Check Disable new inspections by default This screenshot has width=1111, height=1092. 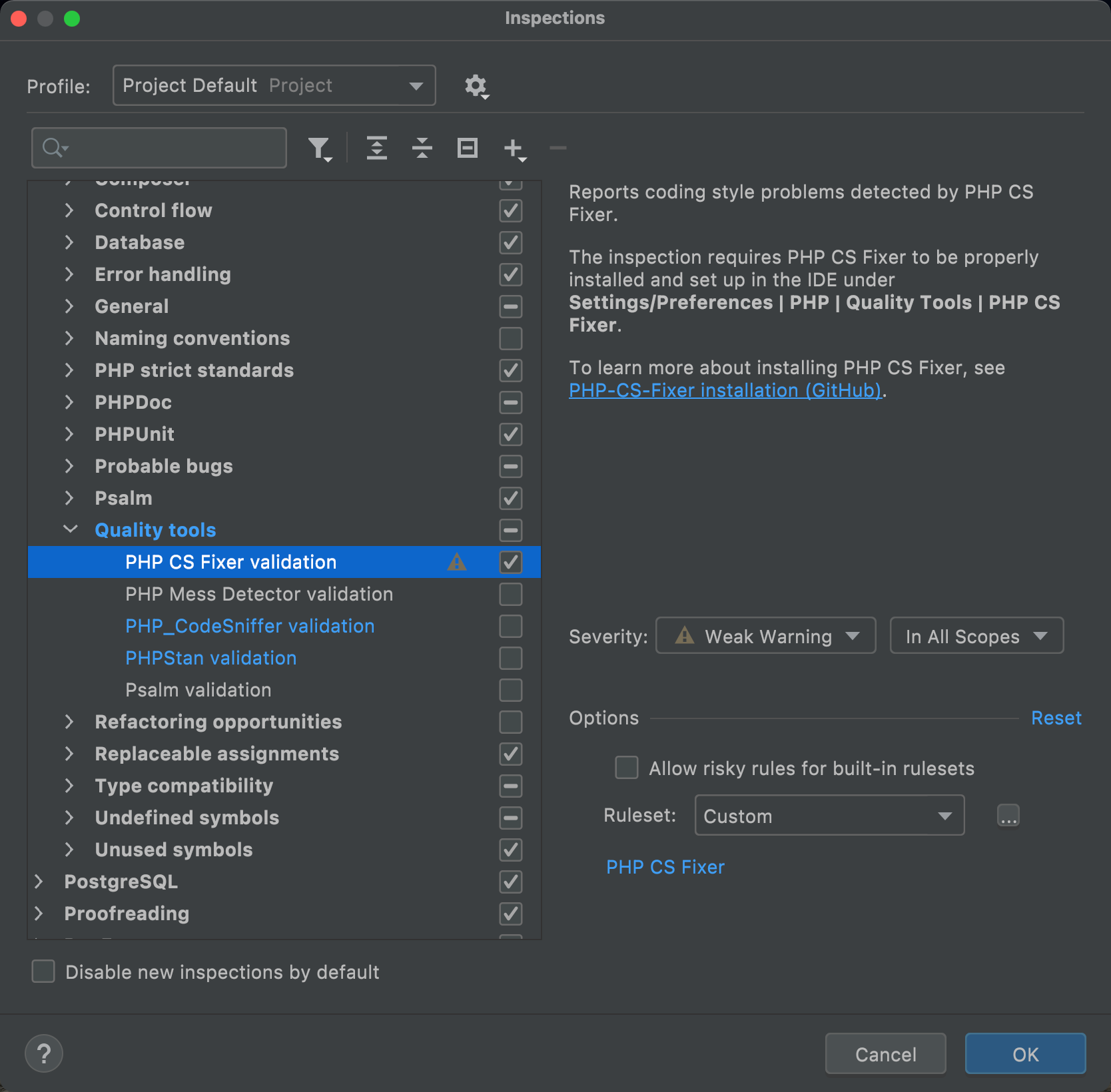tap(44, 971)
